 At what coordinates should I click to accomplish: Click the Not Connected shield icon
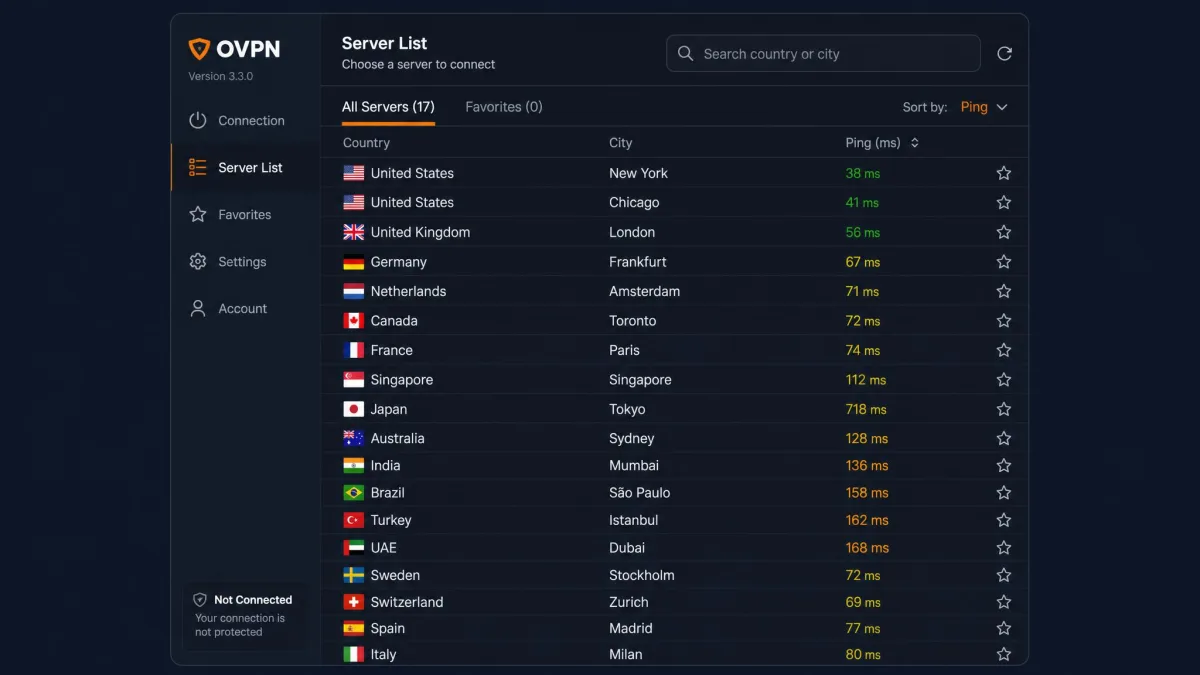[200, 600]
